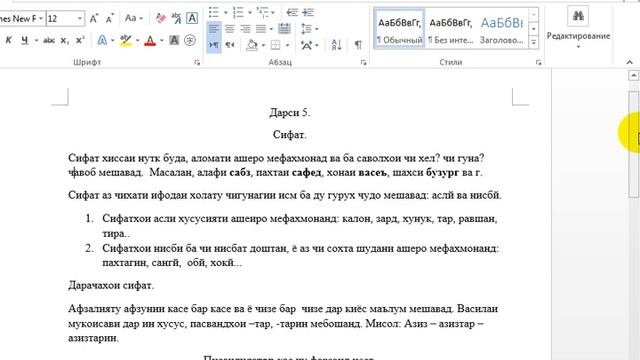Show paragraph marks with the pilcrow icon

tap(358, 44)
